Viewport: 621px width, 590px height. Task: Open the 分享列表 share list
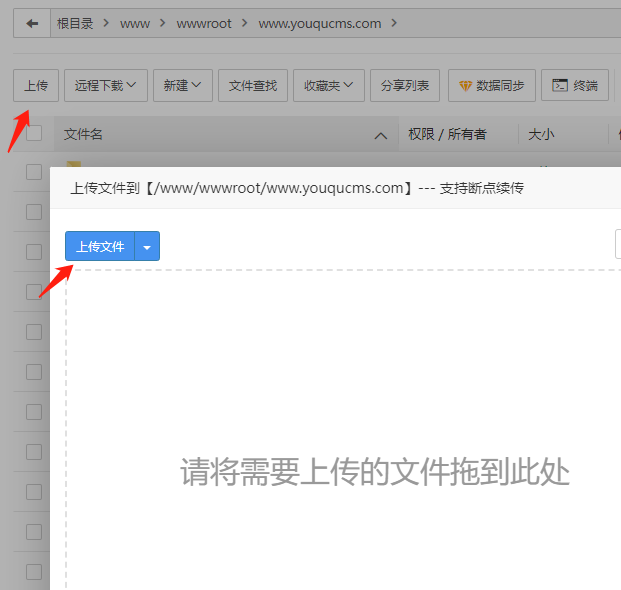(405, 86)
